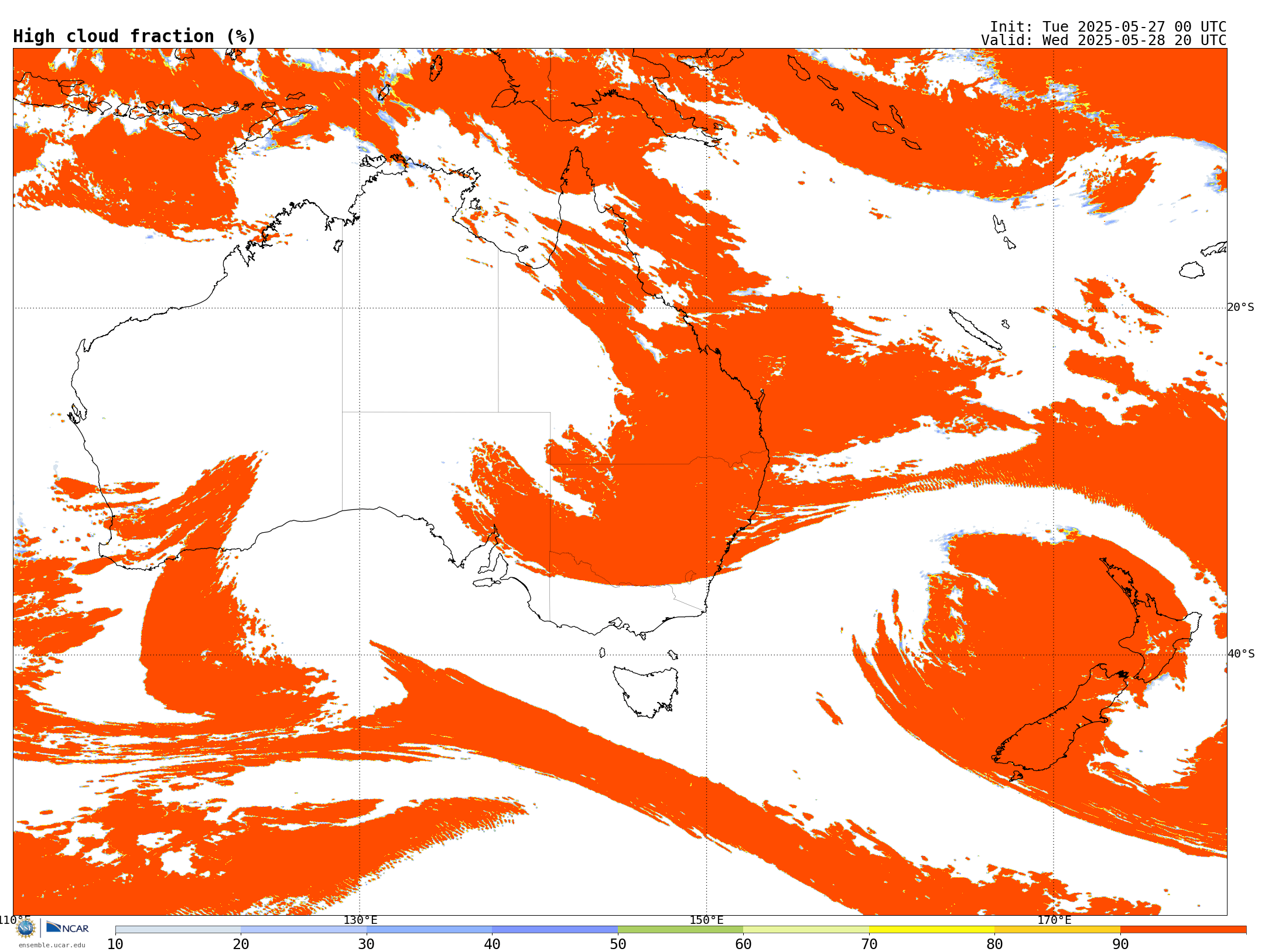Viewport: 1265px width, 952px height.
Task: Click the colorbar tick label '40'
Action: coord(492,944)
